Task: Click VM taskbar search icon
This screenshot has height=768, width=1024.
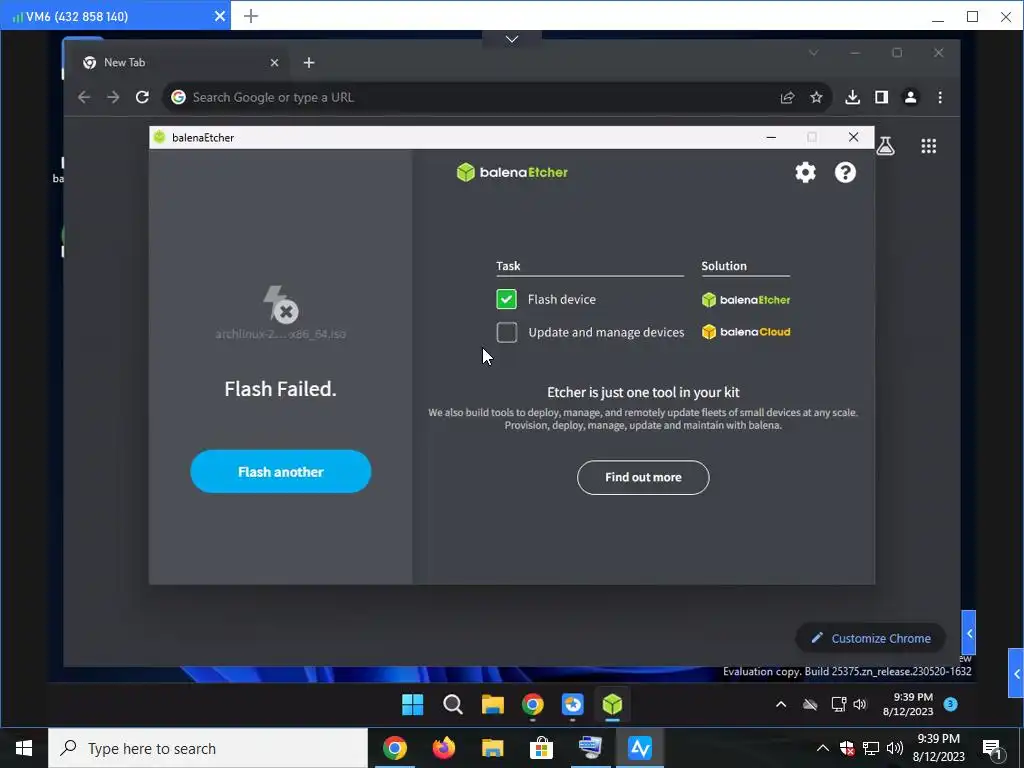Action: pos(453,705)
